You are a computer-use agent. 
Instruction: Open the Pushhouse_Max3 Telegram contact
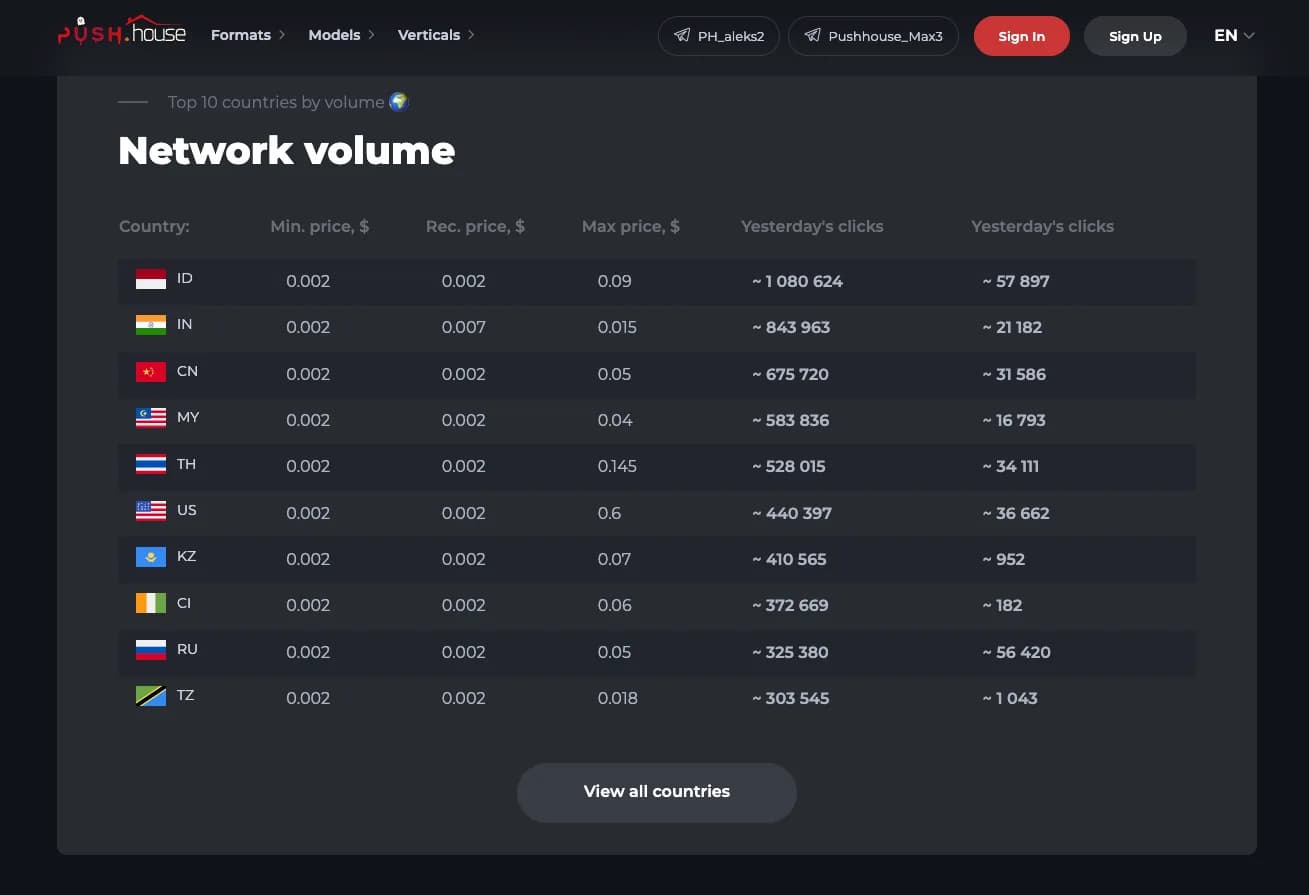point(873,36)
